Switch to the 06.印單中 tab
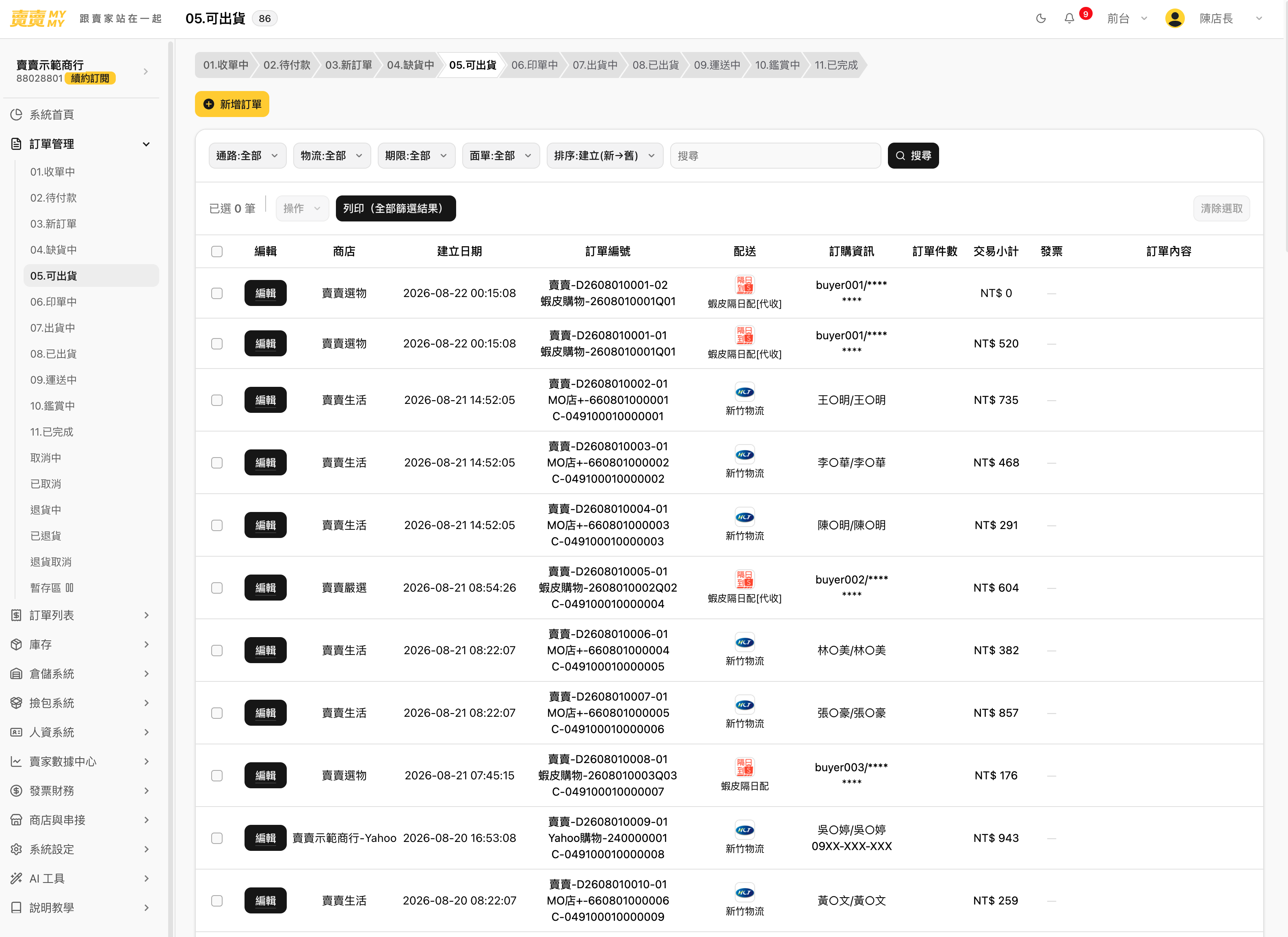Viewport: 1288px width, 937px height. click(535, 65)
